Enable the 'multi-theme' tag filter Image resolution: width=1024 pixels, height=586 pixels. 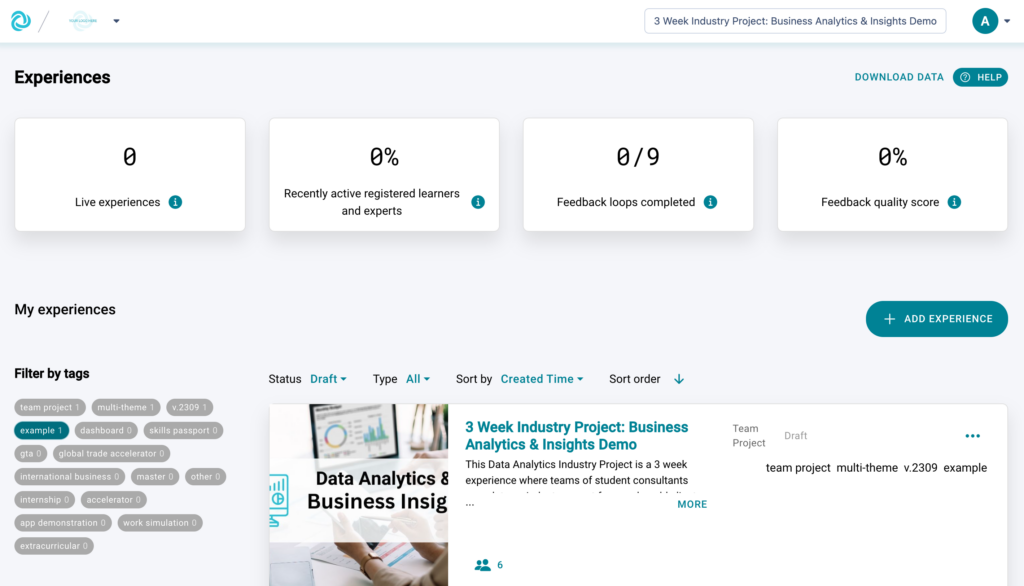coord(125,408)
